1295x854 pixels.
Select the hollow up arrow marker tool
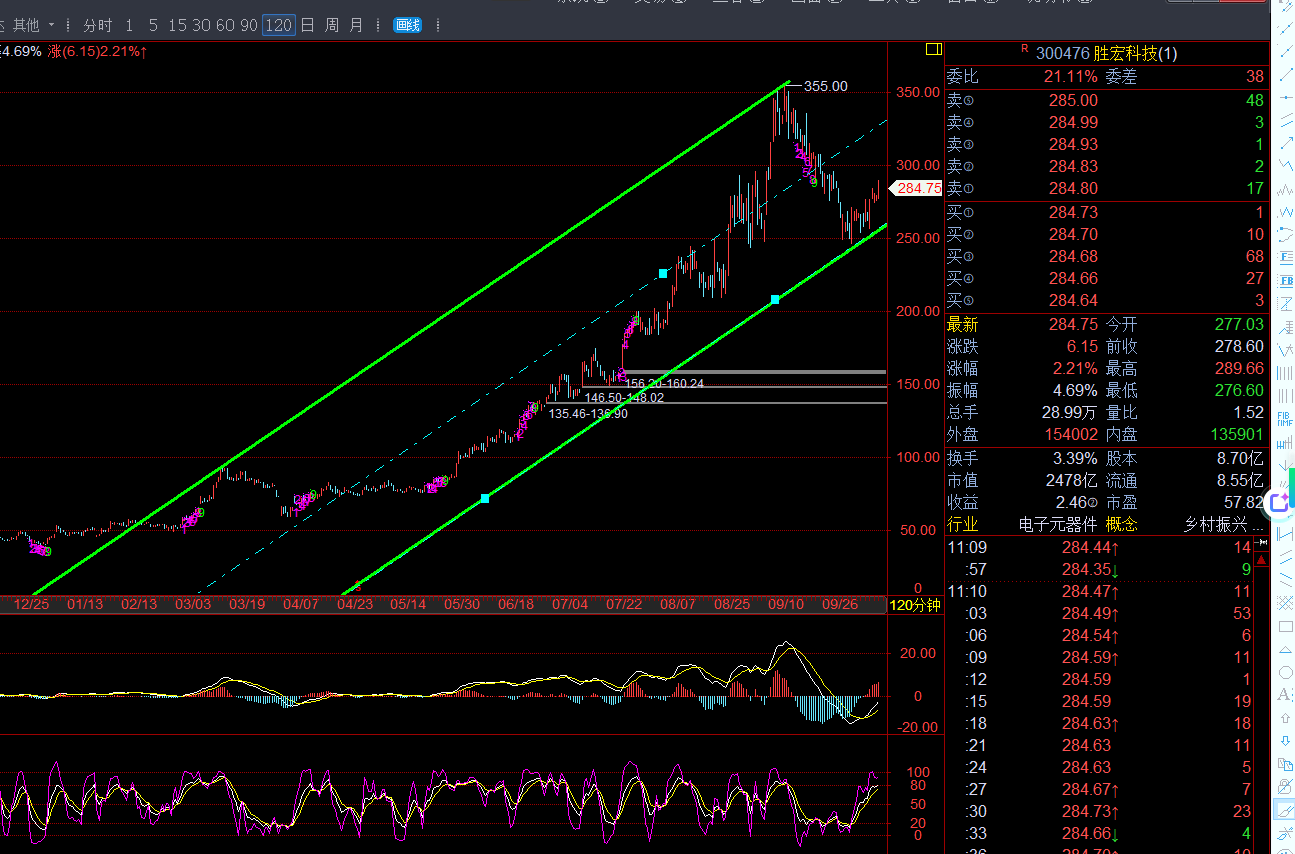click(1285, 718)
